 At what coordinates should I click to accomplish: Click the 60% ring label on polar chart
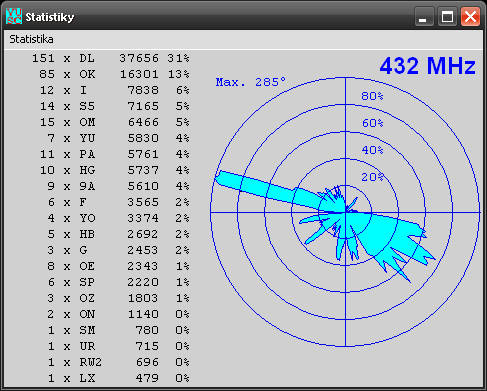point(372,123)
